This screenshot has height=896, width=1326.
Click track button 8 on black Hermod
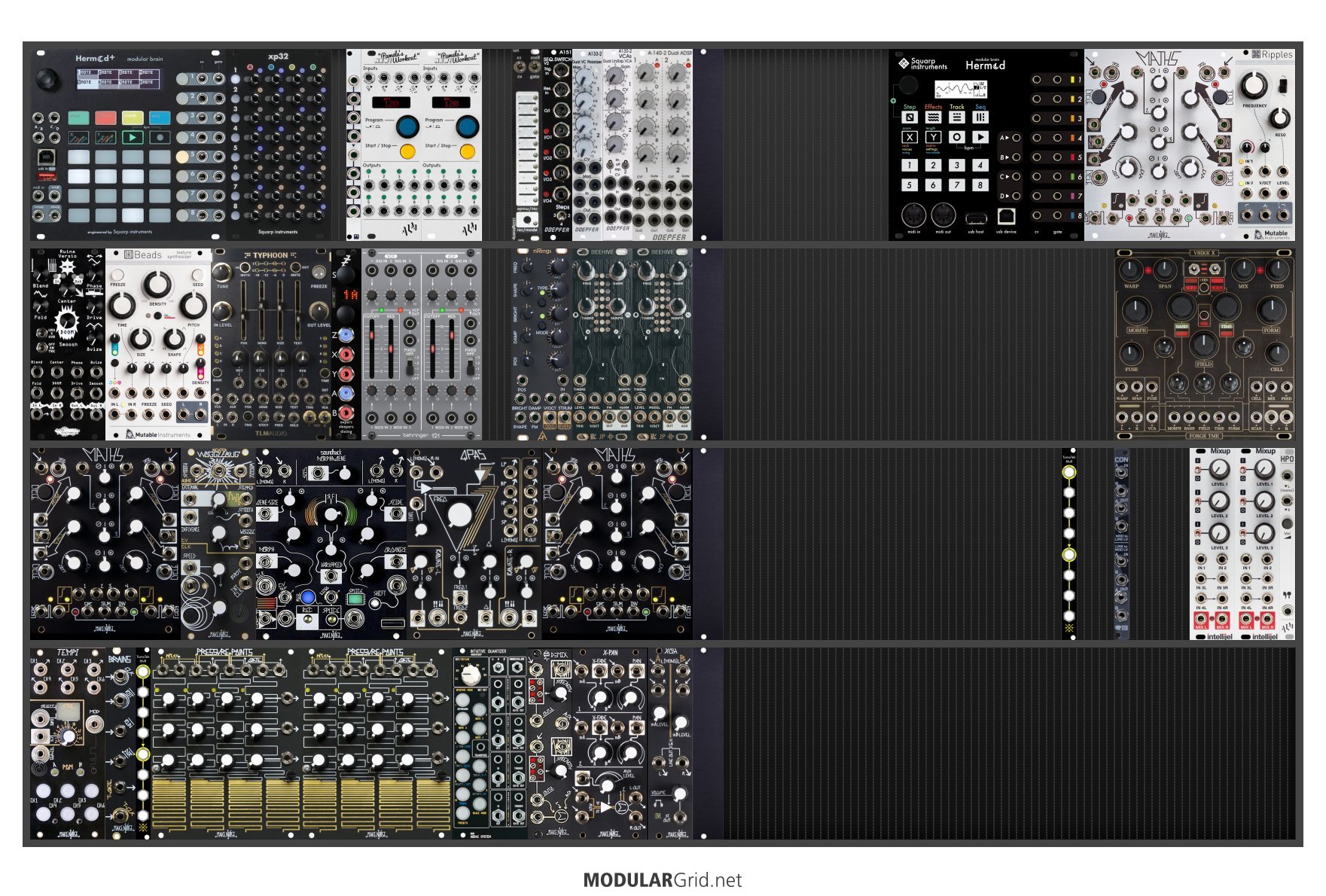pyautogui.click(x=980, y=184)
